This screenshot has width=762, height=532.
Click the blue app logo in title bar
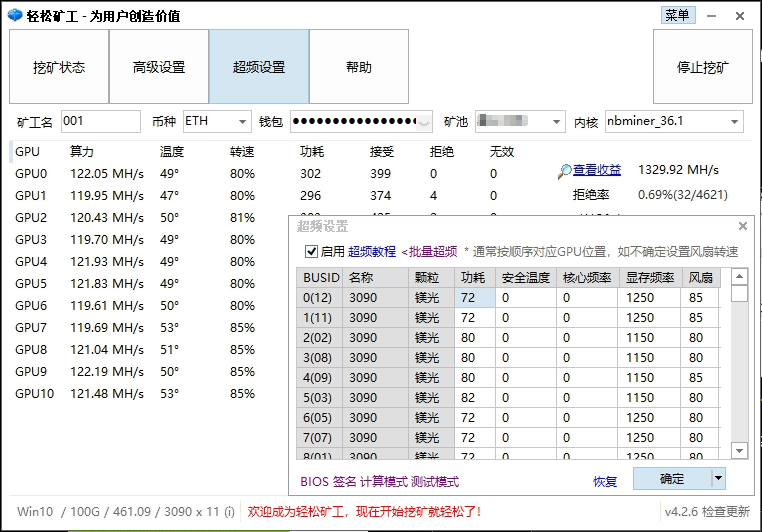13,15
